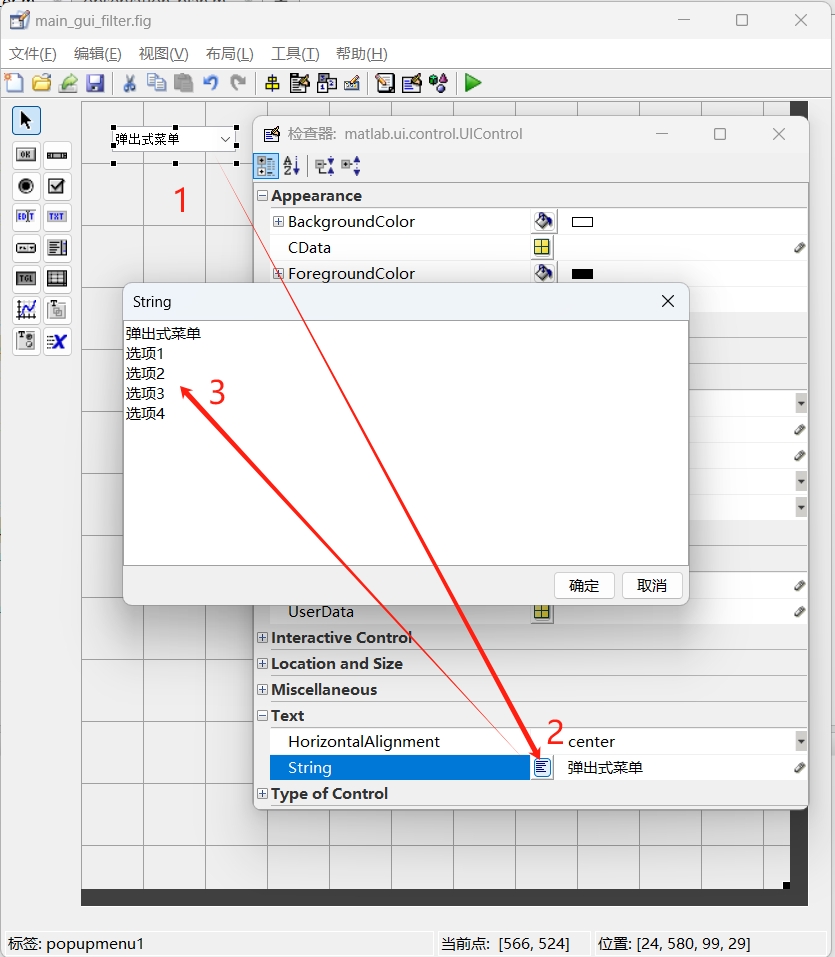Click the String property editor icon
The height and width of the screenshot is (957, 835).
tap(542, 767)
